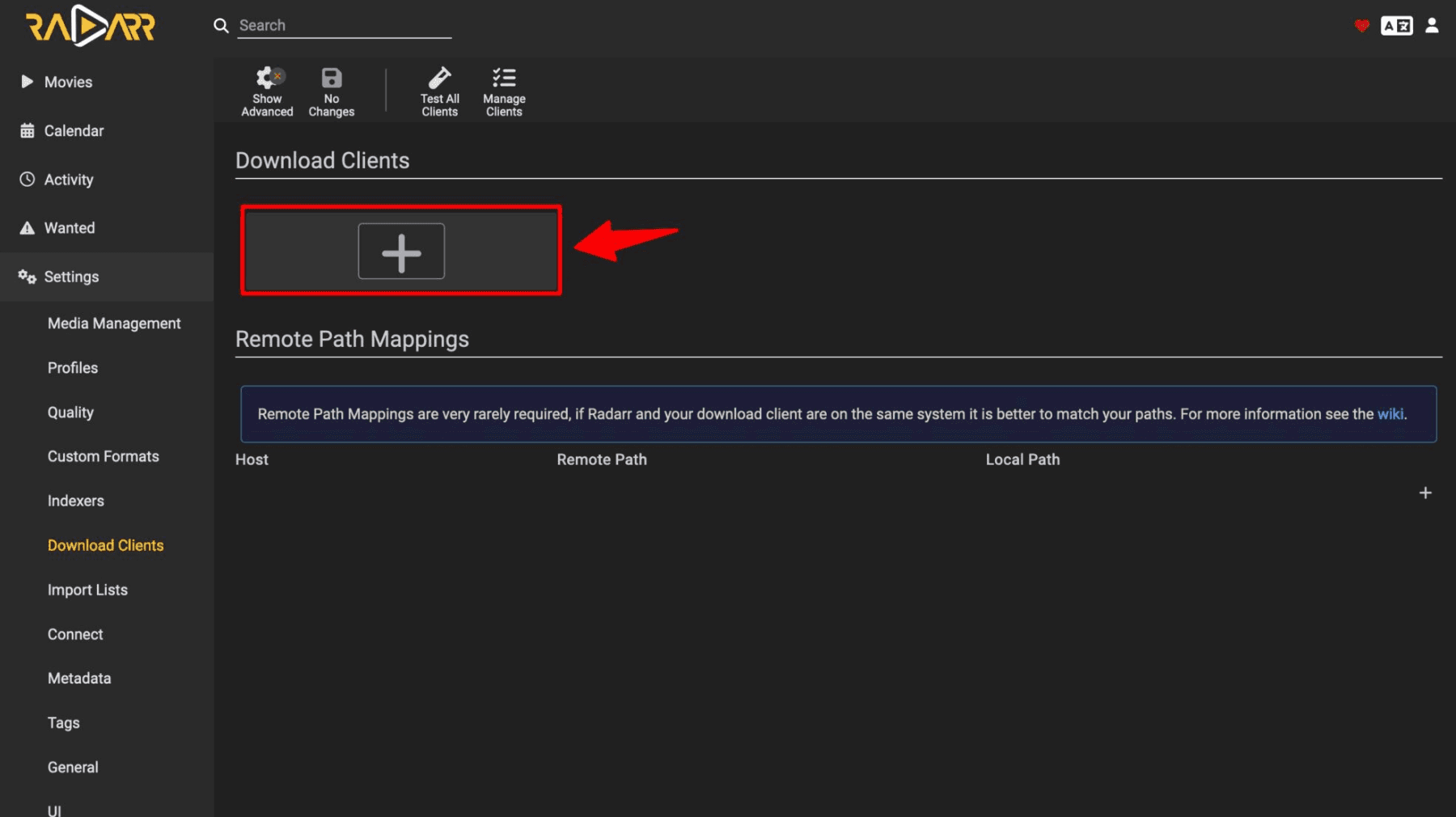Select the Indexers settings section
The width and height of the screenshot is (1456, 817).
tap(75, 500)
